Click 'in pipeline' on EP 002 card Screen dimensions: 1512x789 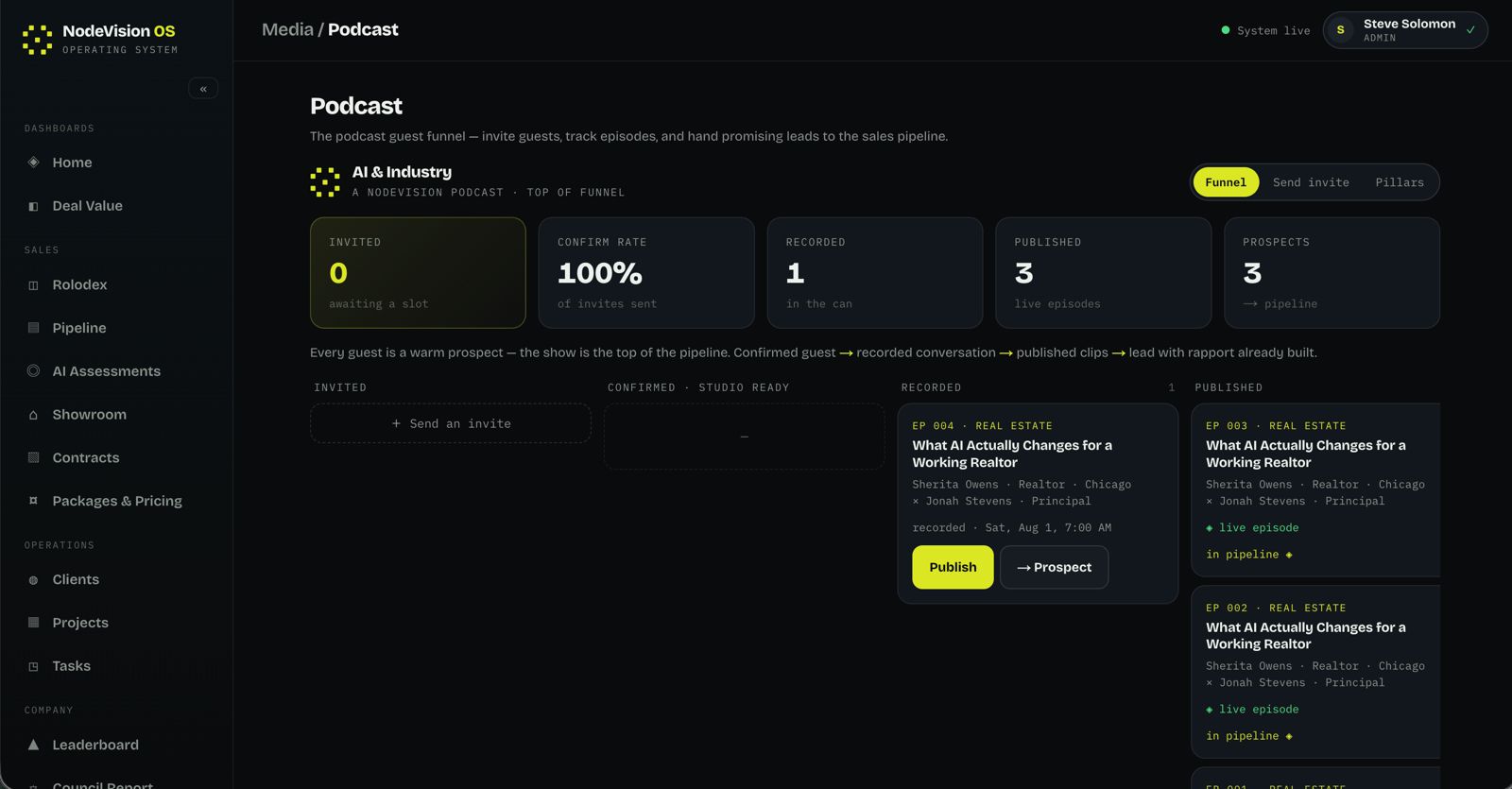click(x=1249, y=736)
